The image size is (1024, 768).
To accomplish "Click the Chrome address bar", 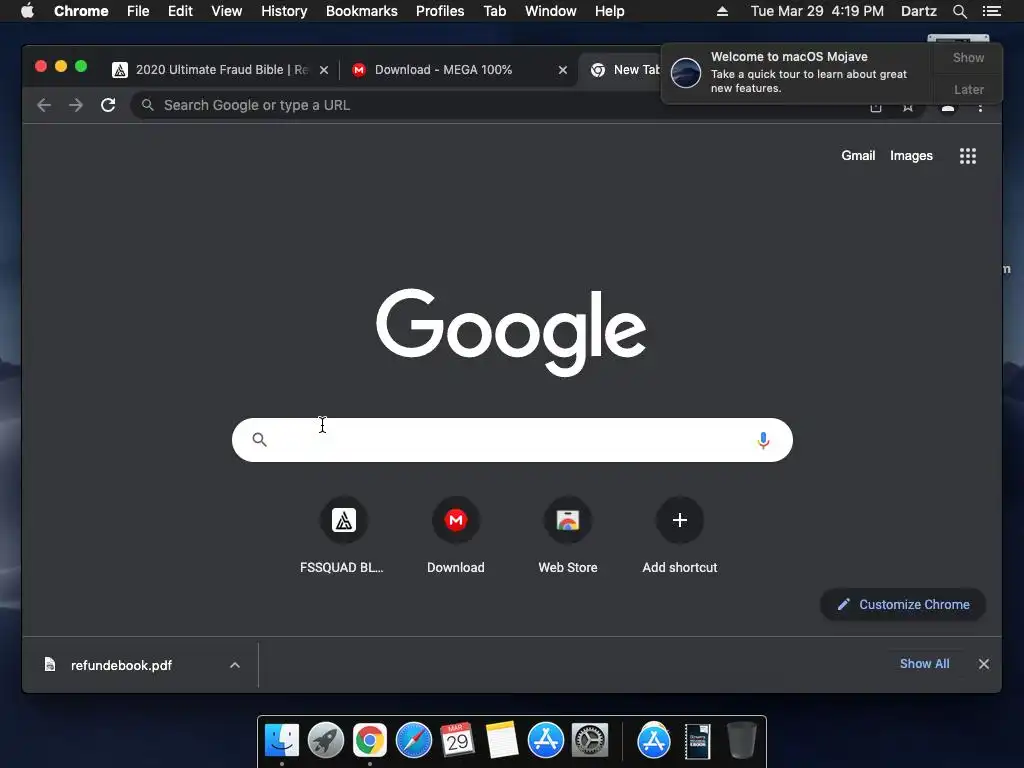I will tap(496, 105).
